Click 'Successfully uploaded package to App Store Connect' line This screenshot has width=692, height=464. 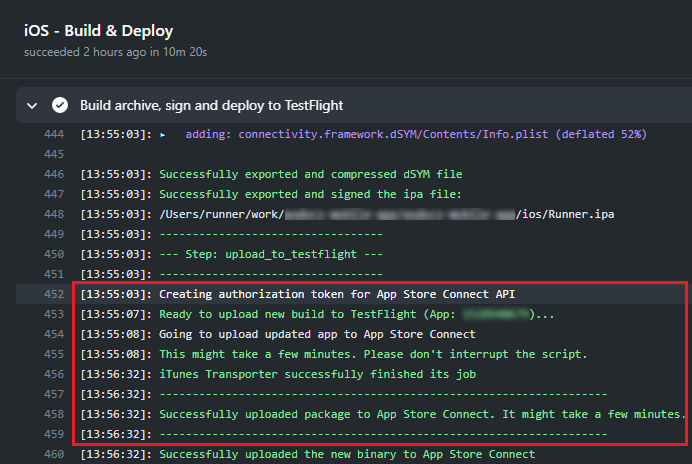pos(422,414)
